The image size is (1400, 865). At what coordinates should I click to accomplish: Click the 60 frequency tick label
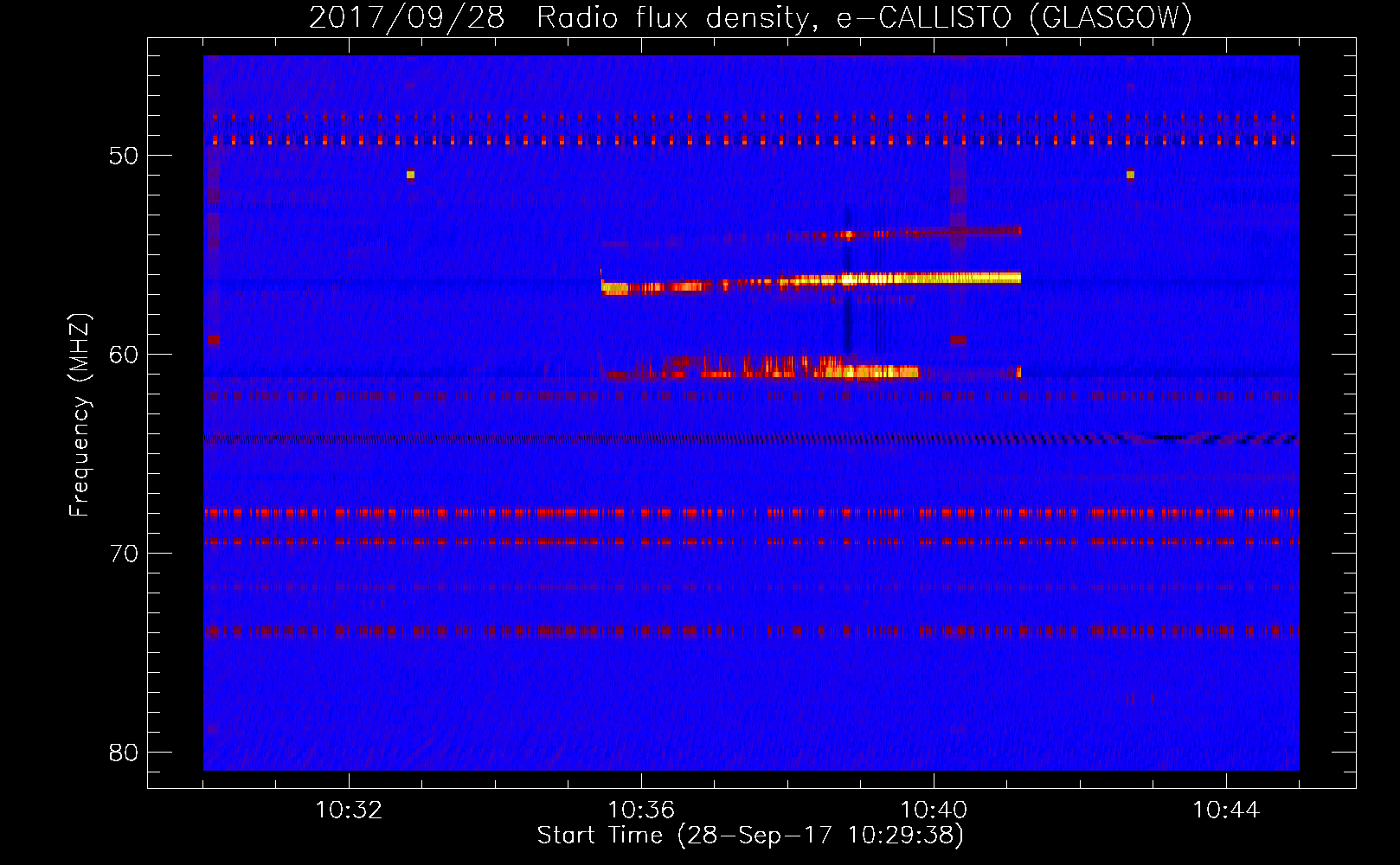click(x=124, y=355)
